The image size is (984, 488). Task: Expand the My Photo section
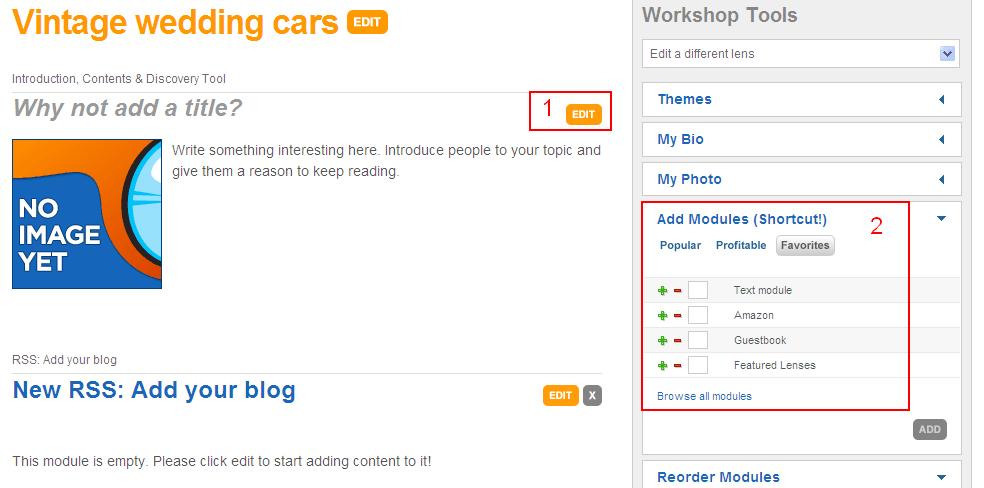point(941,179)
